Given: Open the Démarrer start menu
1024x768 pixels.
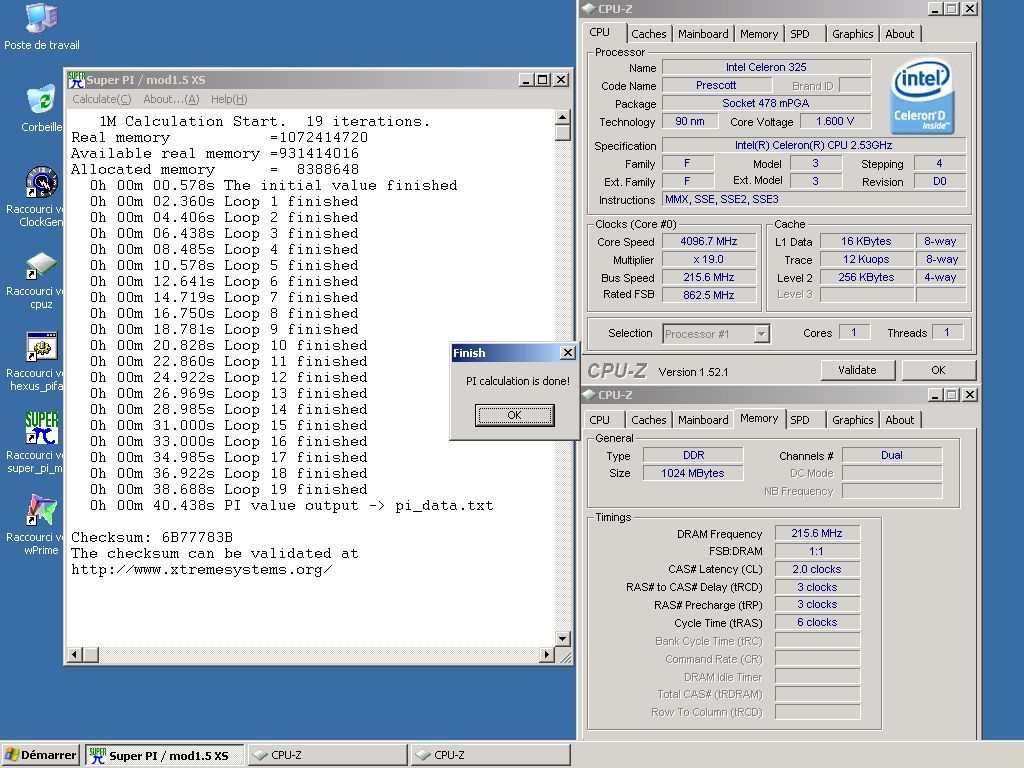Looking at the screenshot, I should (40, 755).
